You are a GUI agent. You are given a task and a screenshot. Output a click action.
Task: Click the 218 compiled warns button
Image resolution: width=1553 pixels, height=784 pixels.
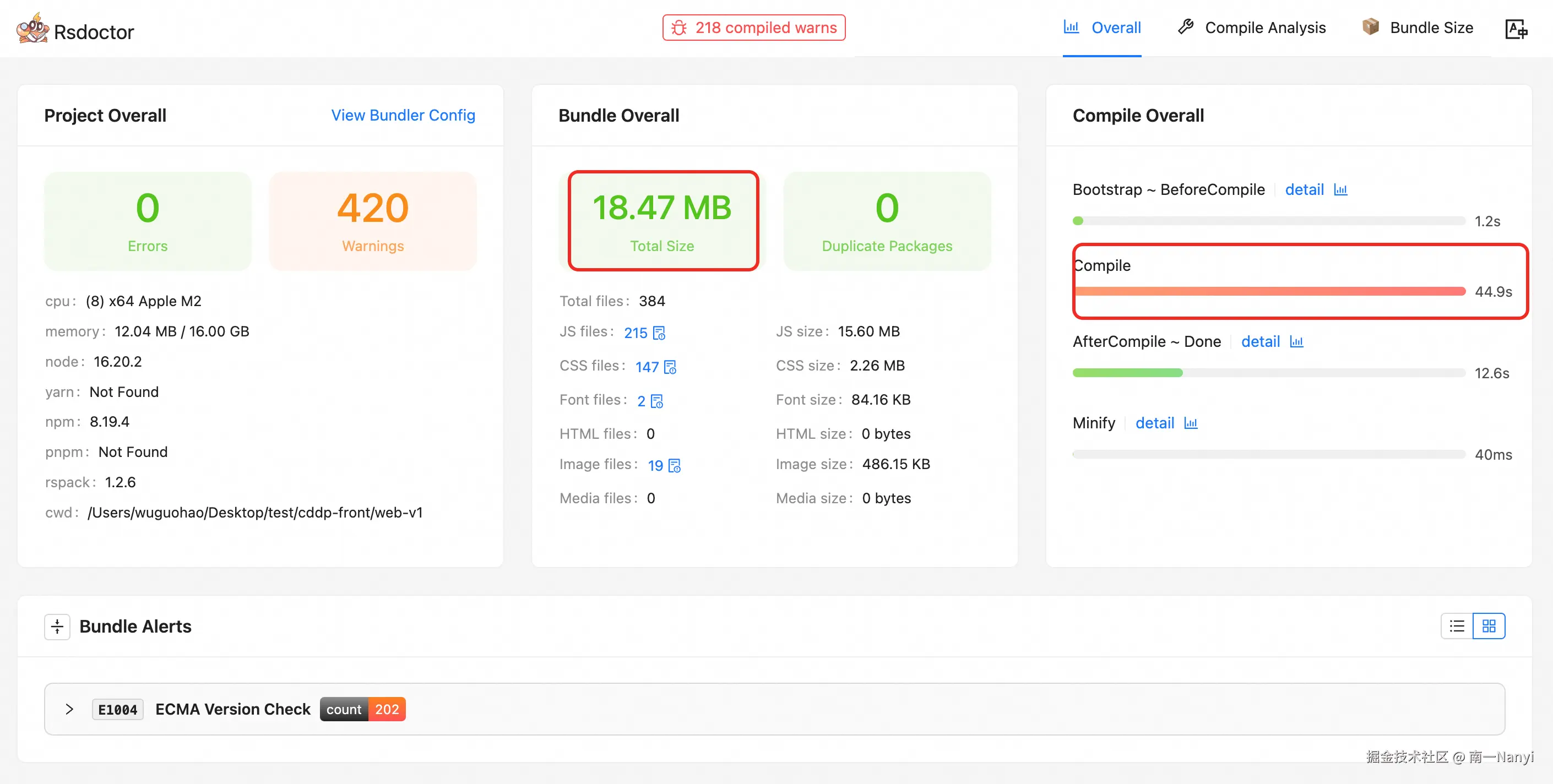[x=753, y=28]
